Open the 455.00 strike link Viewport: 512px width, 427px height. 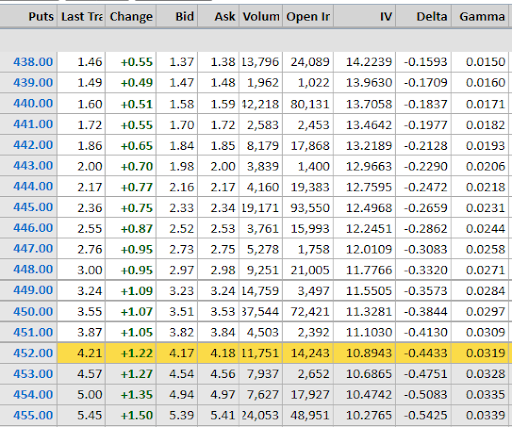(33, 415)
